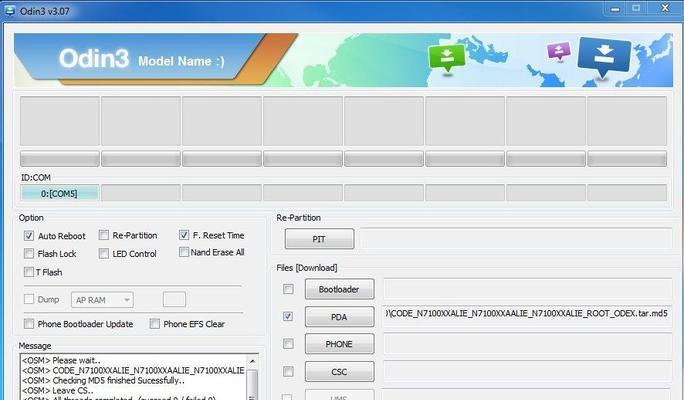The image size is (684, 400).
Task: Tick the Dump checkbox
Action: point(29,299)
